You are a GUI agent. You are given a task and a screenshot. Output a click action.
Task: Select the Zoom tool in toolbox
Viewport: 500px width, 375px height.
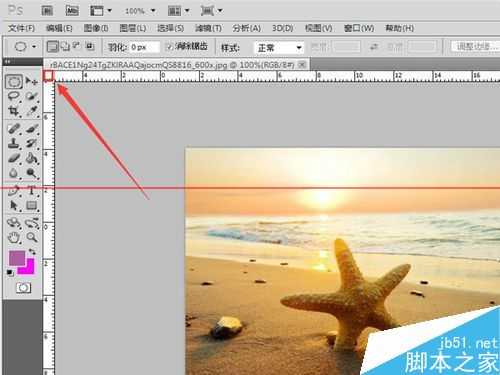(32, 237)
